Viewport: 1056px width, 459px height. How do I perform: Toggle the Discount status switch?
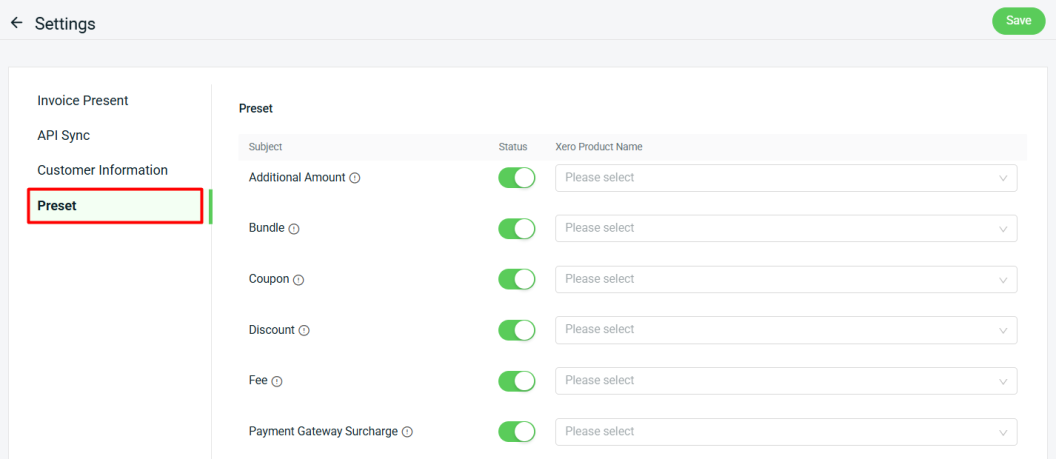(x=517, y=330)
